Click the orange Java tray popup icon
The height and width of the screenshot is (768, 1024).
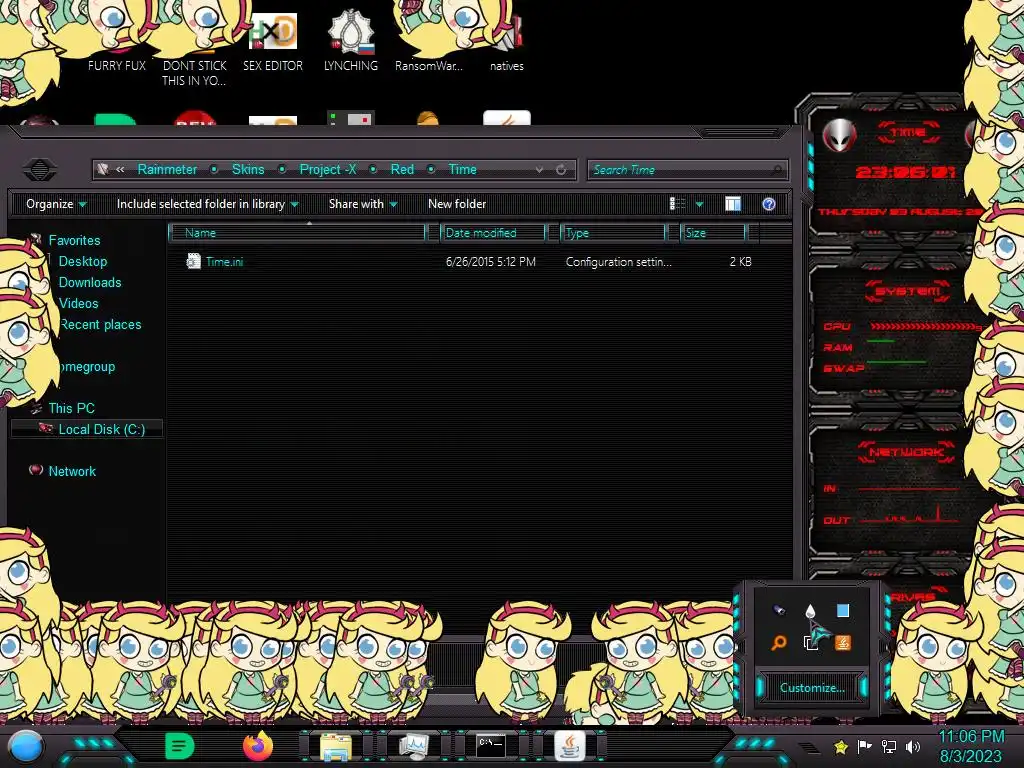point(842,643)
